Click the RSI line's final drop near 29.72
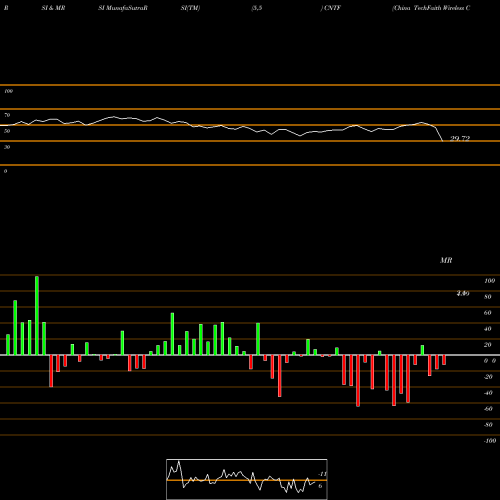The height and width of the screenshot is (500, 500). click(x=439, y=134)
